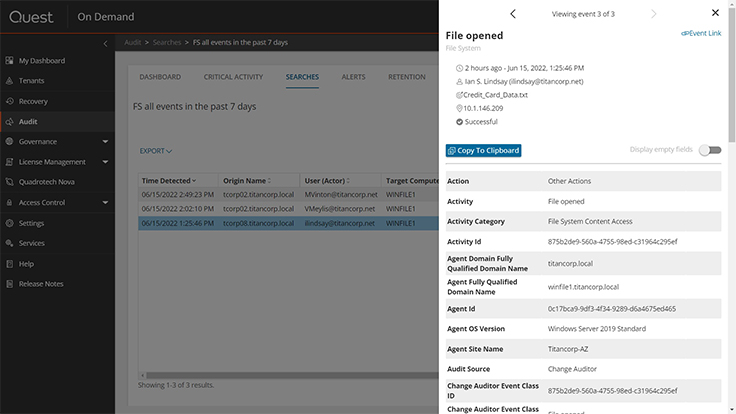Click the Help icon in sidebar
This screenshot has height=414, width=736.
click(x=9, y=264)
